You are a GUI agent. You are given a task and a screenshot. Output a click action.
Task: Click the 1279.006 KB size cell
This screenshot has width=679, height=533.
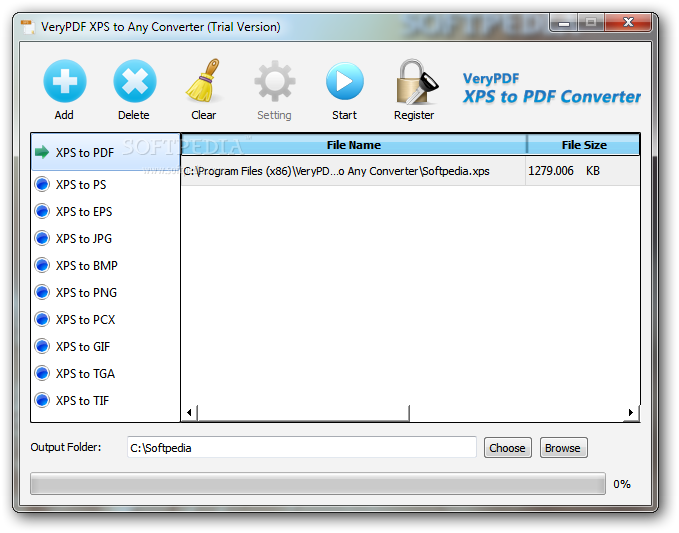582,171
